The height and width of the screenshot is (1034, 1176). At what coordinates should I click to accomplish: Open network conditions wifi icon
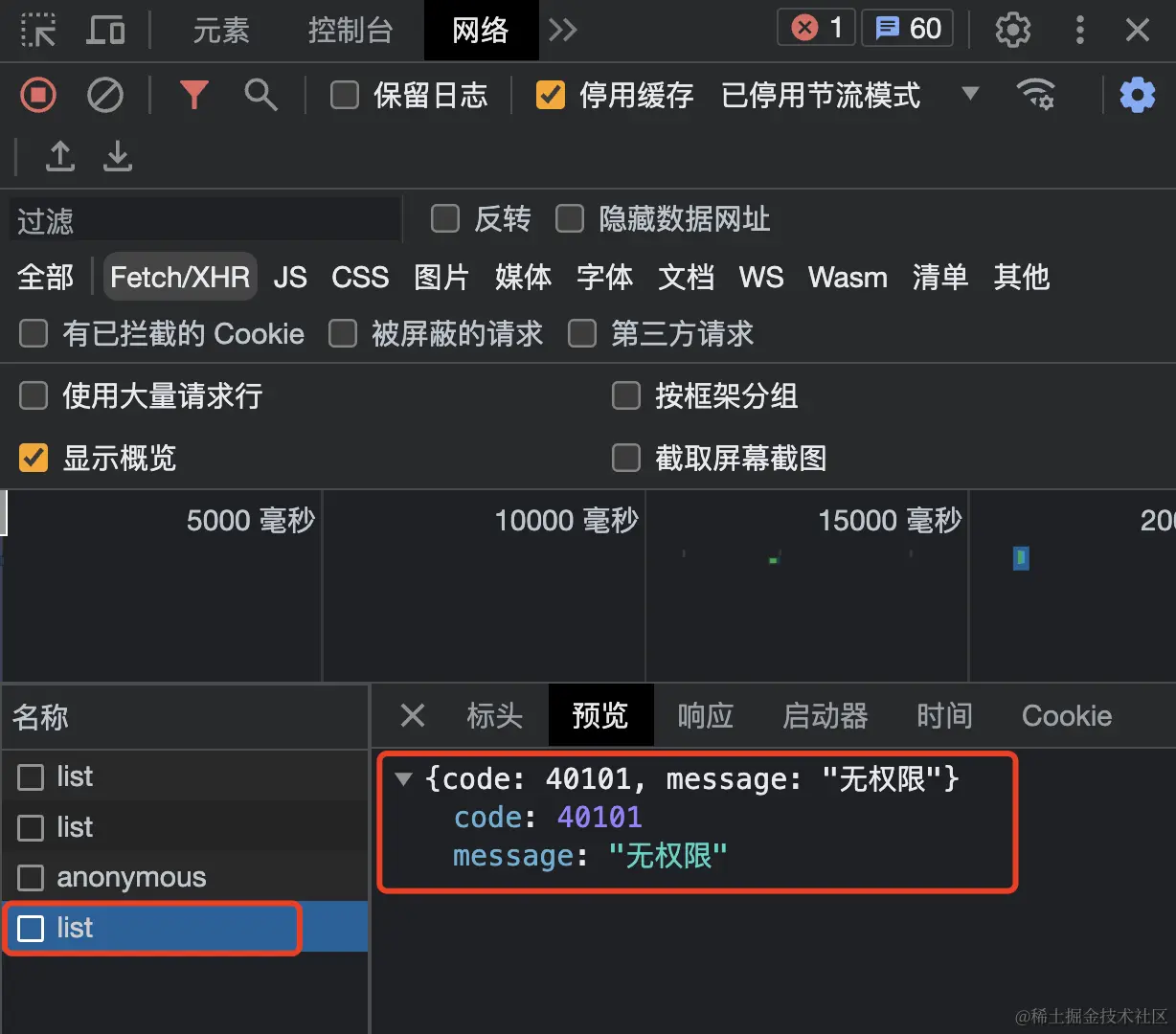[1035, 95]
